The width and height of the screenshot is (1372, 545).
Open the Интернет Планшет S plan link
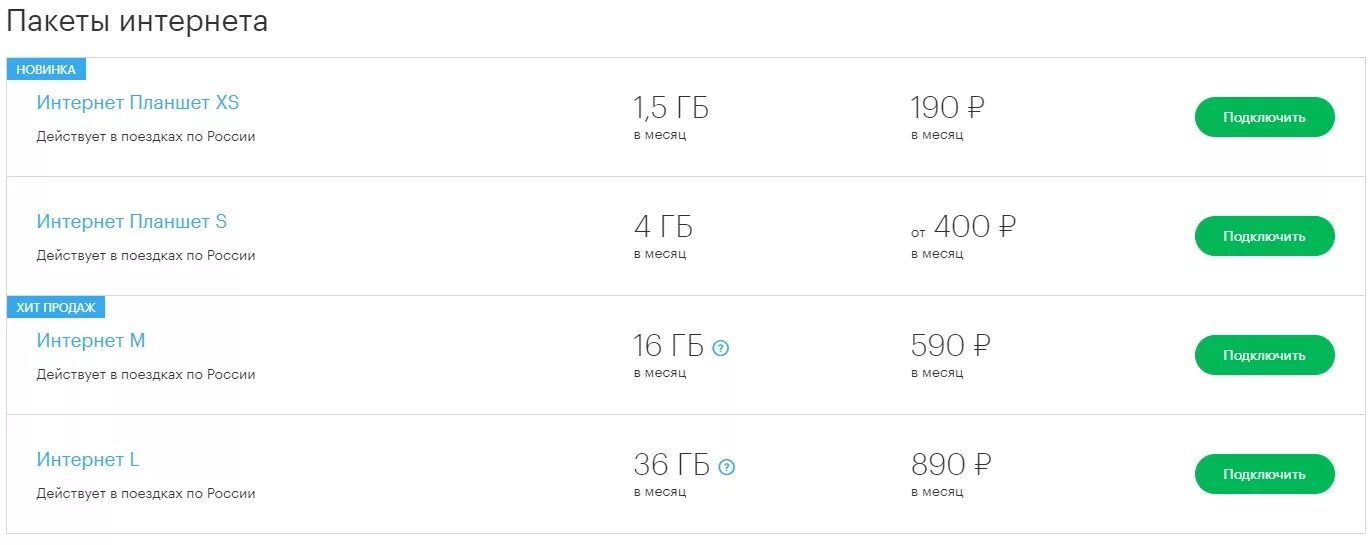pos(132,222)
